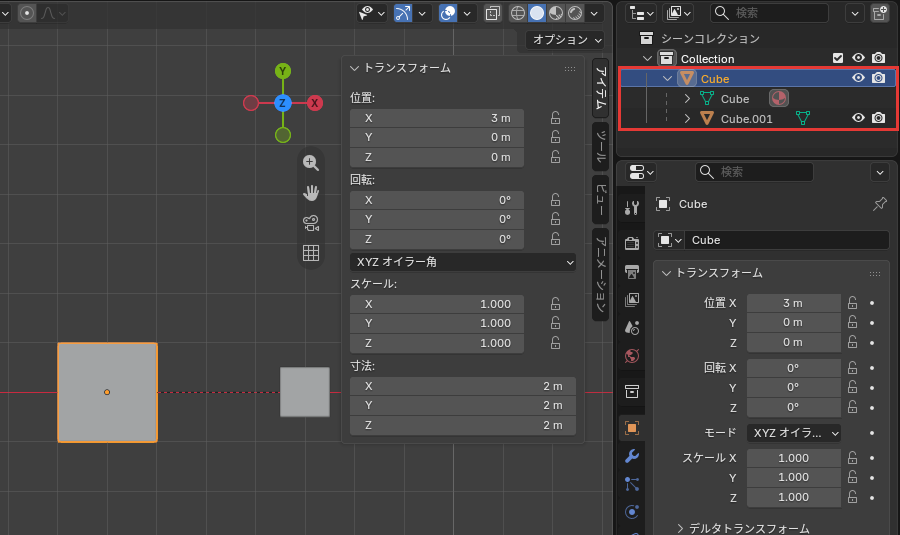Lock sidebar スケール Y value
The height and width of the screenshot is (535, 900).
pyautogui.click(x=555, y=323)
